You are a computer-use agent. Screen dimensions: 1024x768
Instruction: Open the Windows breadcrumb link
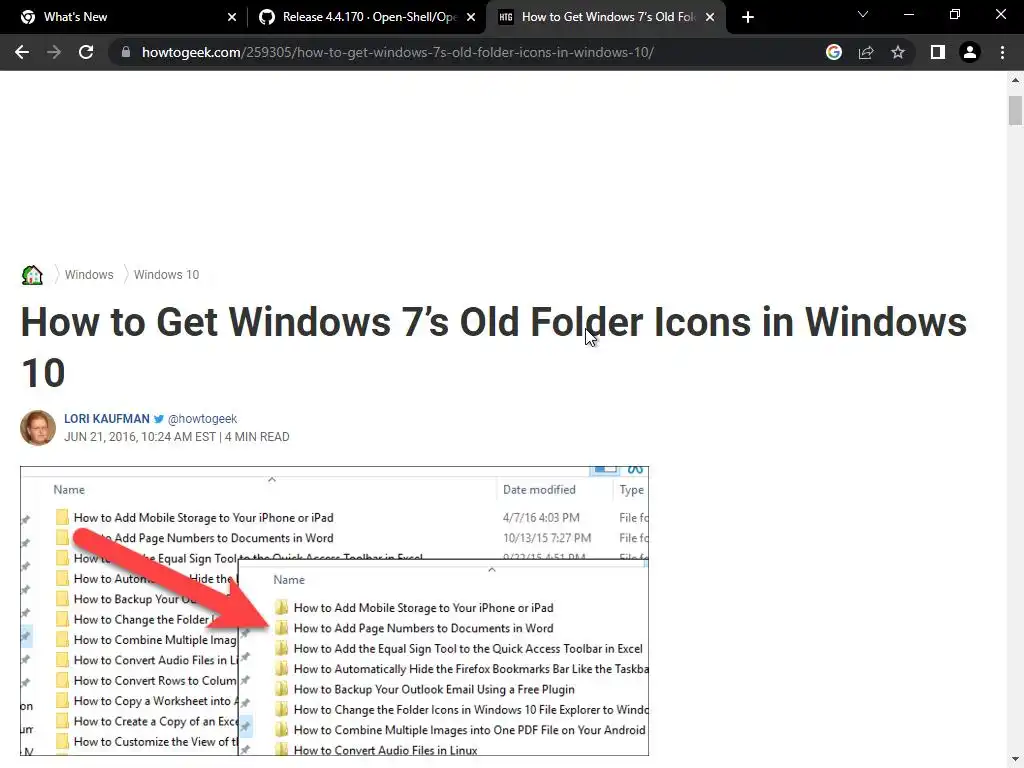pyautogui.click(x=89, y=275)
